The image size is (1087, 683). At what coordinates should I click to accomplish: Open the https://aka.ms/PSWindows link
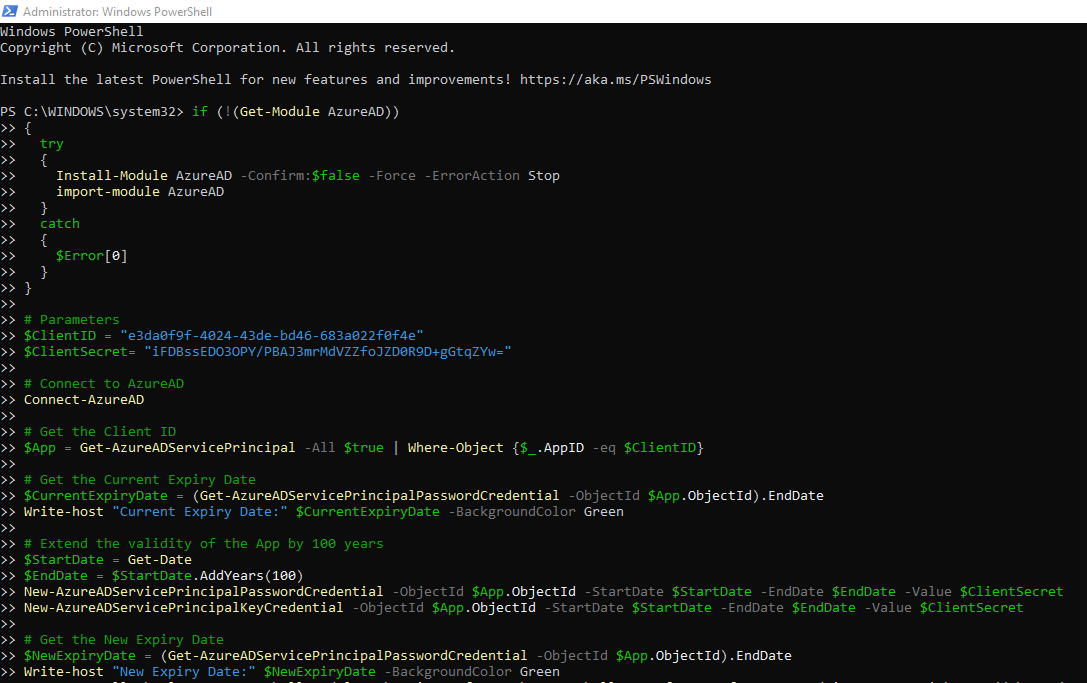click(x=615, y=80)
